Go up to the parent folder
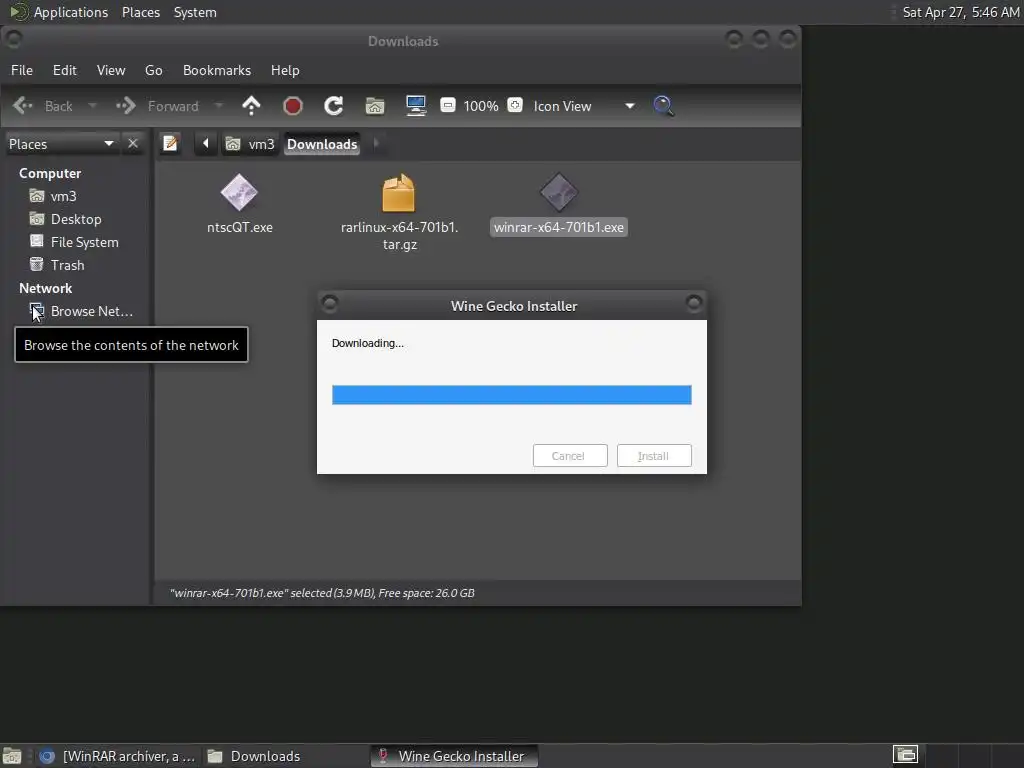Screen dimensions: 1024x768 tap(251, 106)
